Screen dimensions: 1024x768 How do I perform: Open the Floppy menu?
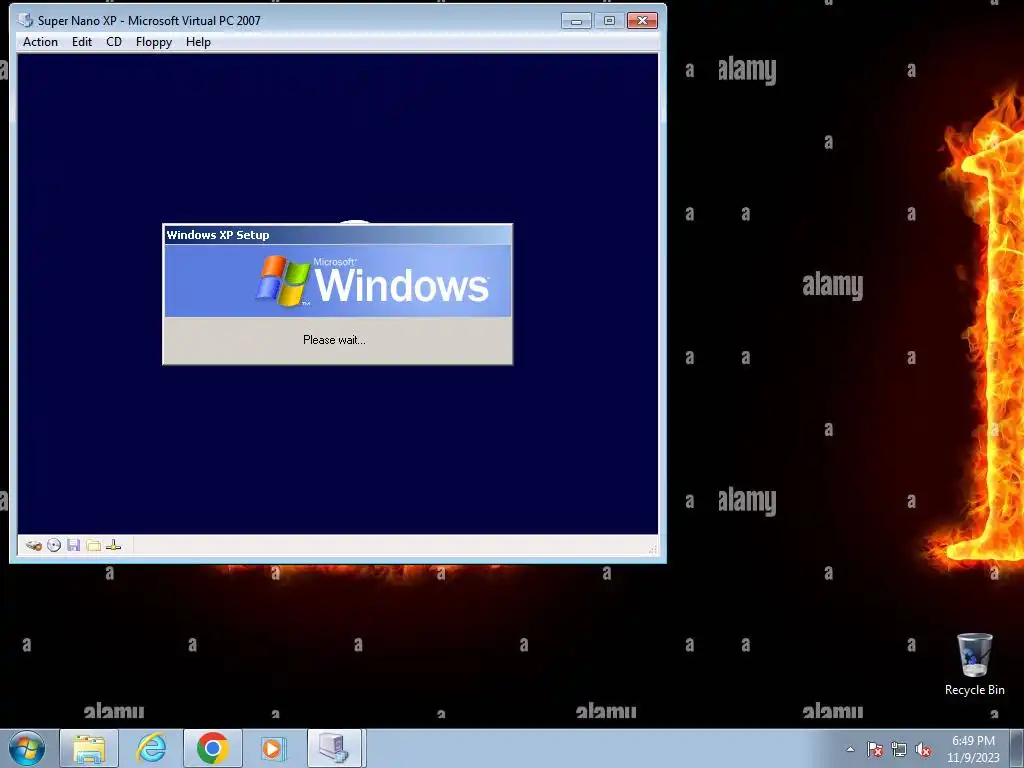tap(153, 42)
